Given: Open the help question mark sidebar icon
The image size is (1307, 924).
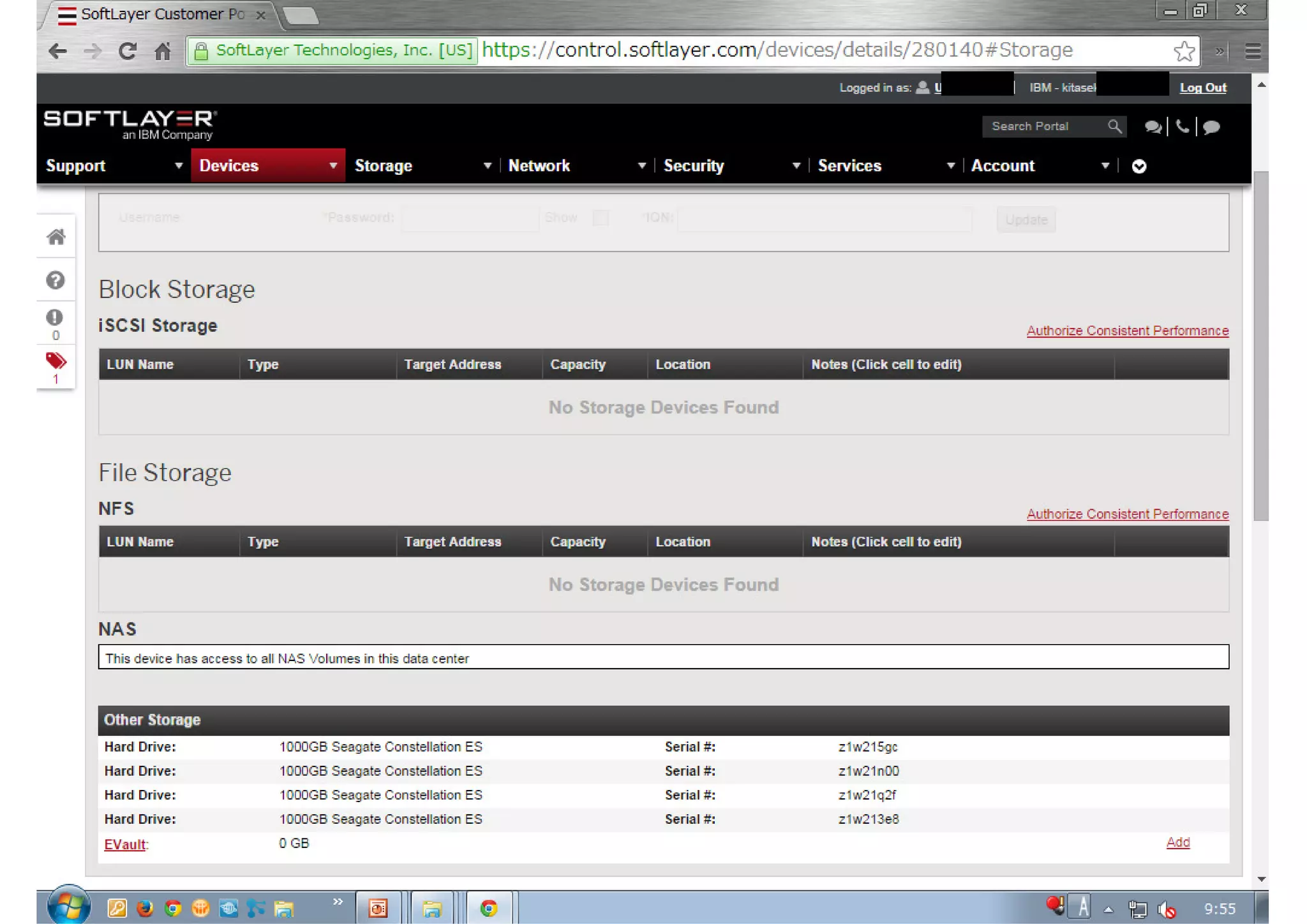Looking at the screenshot, I should 56,279.
